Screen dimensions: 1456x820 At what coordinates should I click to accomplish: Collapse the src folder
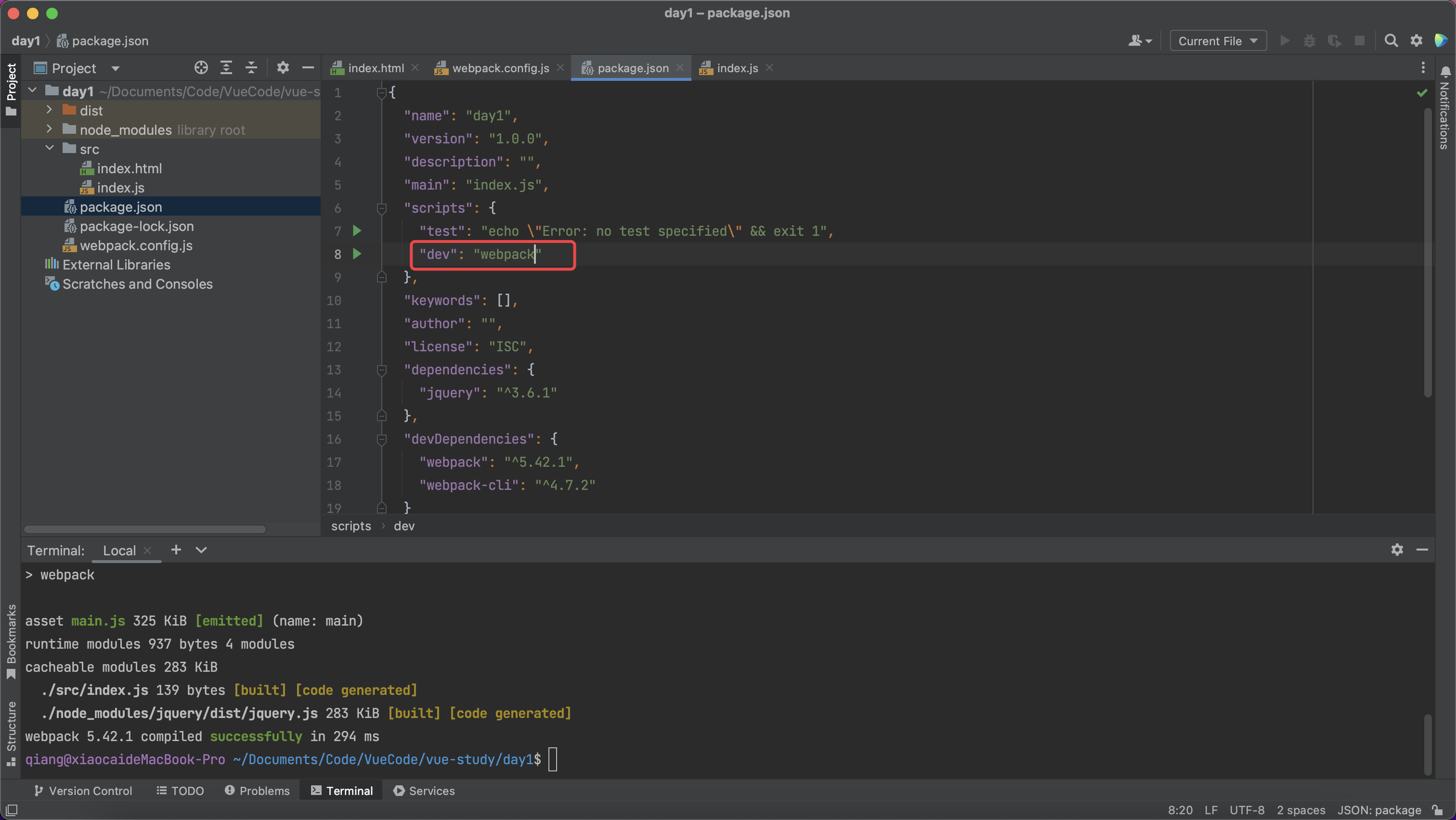click(x=49, y=149)
